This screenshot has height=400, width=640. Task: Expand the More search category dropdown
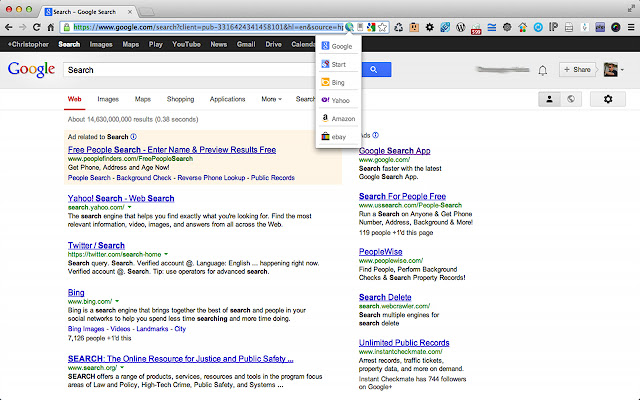[271, 99]
